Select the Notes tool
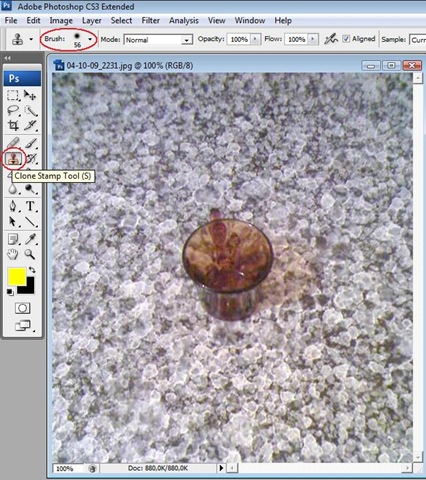The height and width of the screenshot is (480, 426). 13,239
